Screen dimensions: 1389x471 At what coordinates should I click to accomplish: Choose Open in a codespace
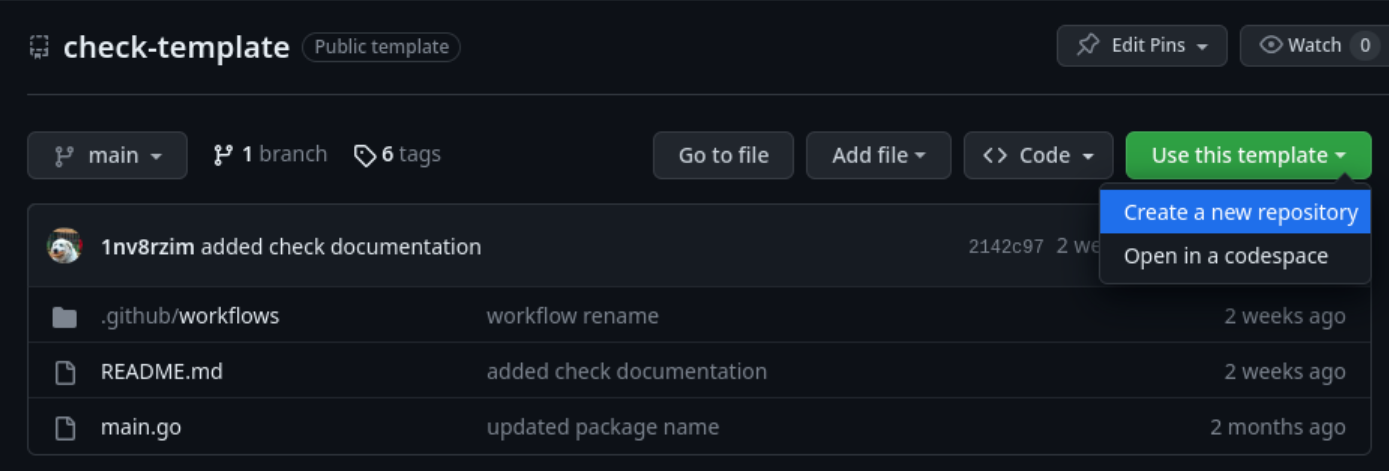click(1225, 256)
